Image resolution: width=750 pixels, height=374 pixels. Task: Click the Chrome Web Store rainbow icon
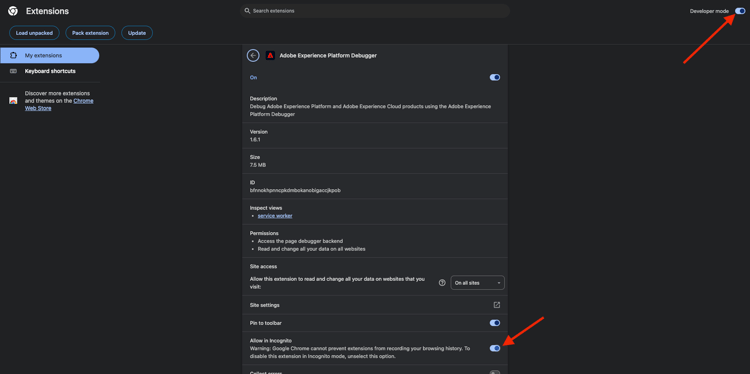[13, 100]
